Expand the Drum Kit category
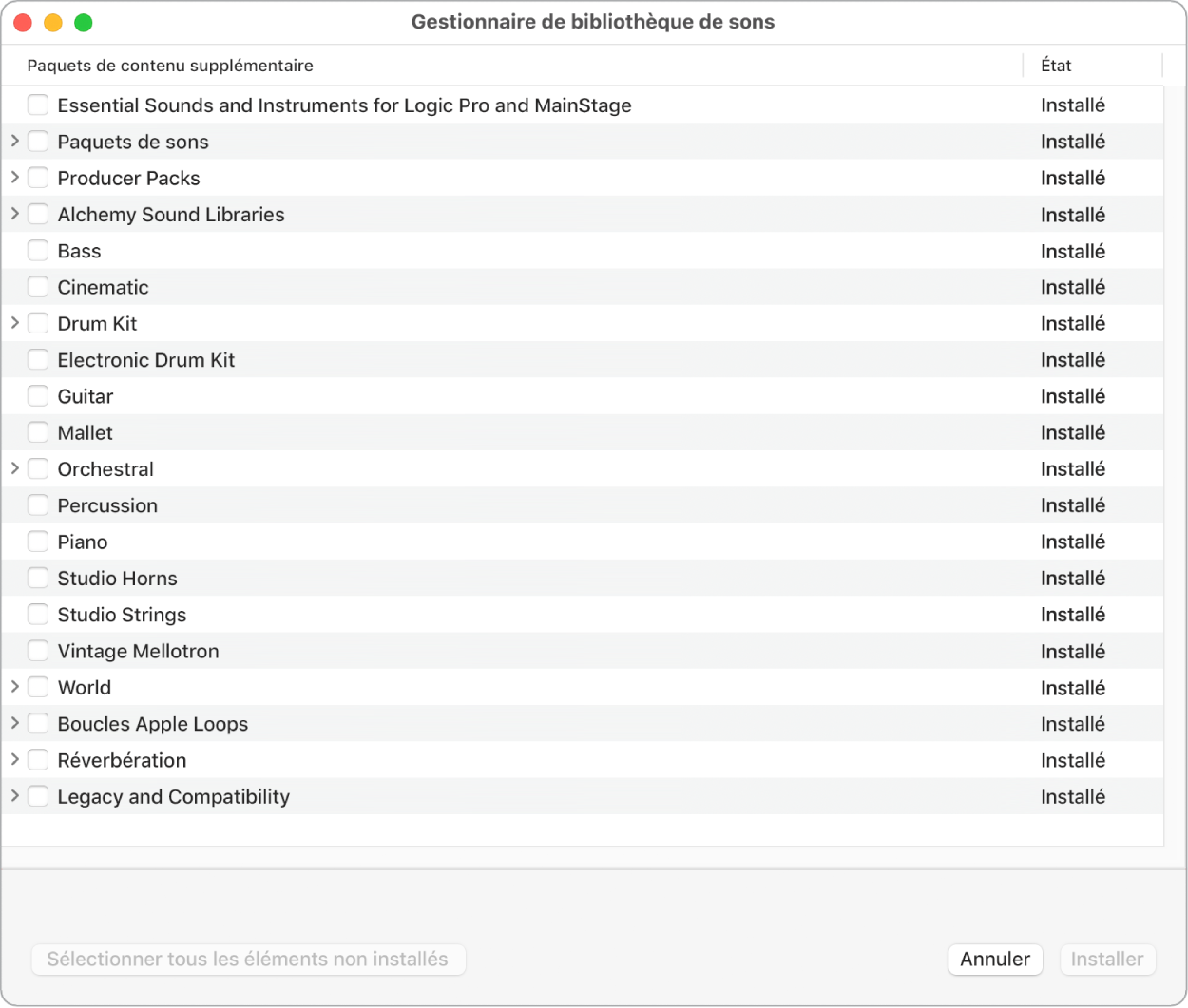Image resolution: width=1188 pixels, height=1008 pixels. click(x=15, y=323)
